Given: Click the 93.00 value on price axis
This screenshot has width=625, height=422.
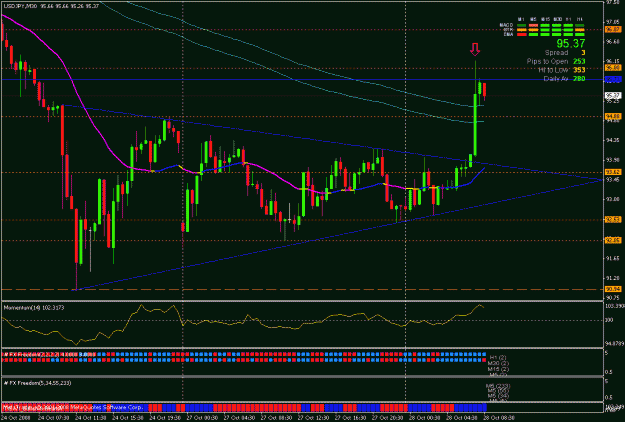Looking at the screenshot, I should pyautogui.click(x=613, y=199).
